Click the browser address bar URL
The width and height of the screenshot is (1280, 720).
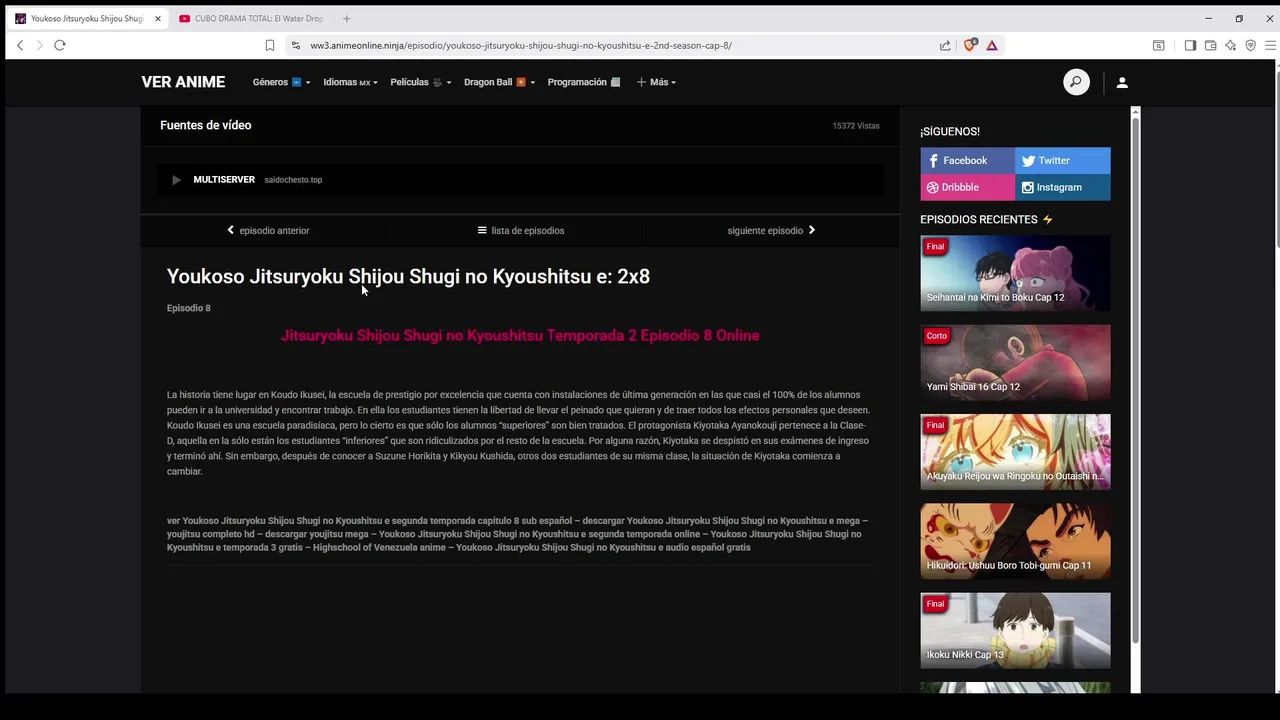click(x=520, y=45)
